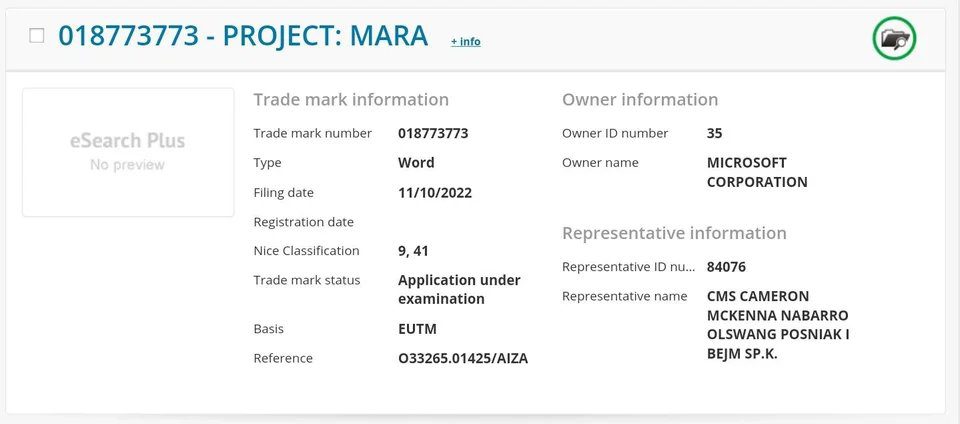Select the Representative ID 84076
Screen dimensions: 960x424
[726, 267]
